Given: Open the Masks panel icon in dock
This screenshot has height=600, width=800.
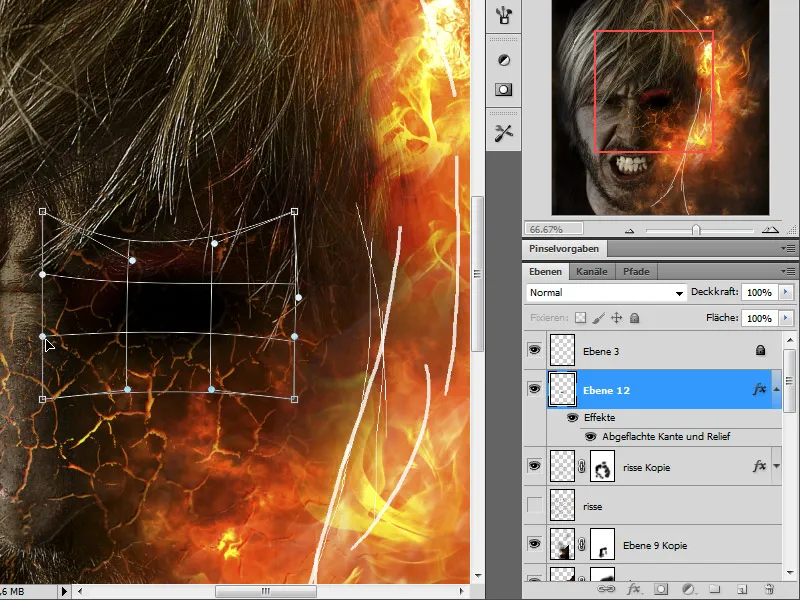Looking at the screenshot, I should (504, 90).
